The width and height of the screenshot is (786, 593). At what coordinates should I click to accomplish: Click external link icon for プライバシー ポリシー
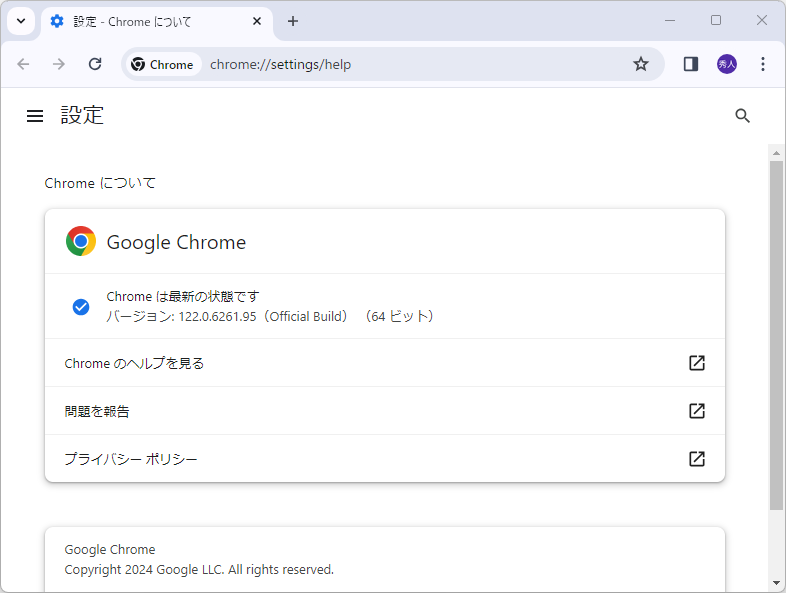click(x=697, y=459)
